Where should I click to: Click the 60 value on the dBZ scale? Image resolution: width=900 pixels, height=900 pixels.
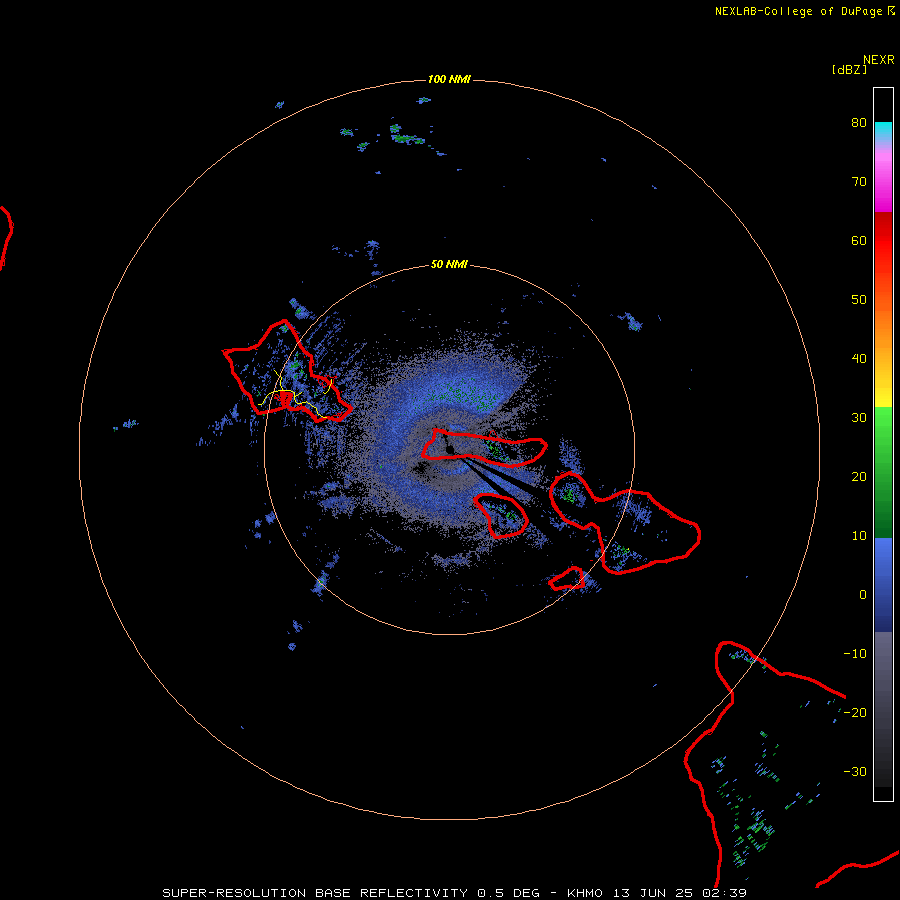[x=859, y=240]
